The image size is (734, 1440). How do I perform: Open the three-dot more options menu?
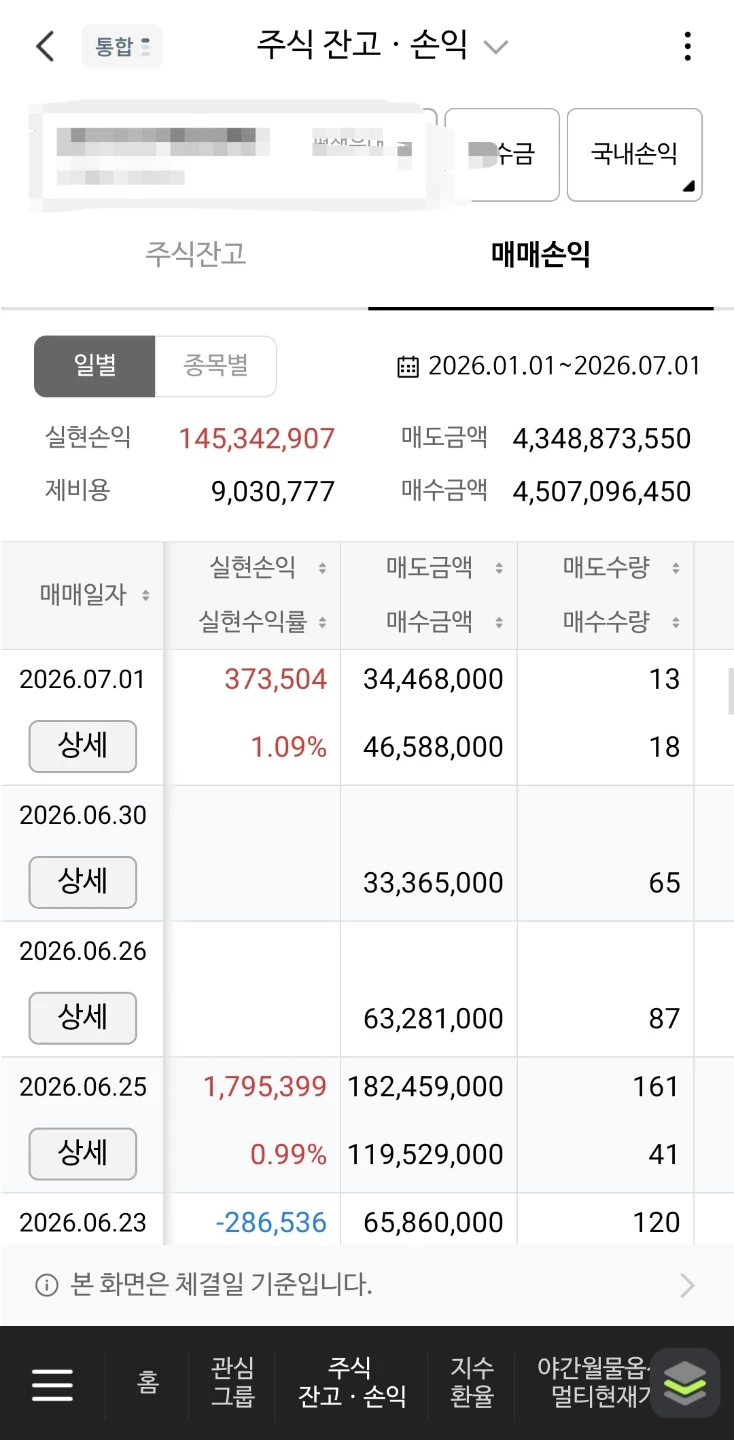[687, 46]
